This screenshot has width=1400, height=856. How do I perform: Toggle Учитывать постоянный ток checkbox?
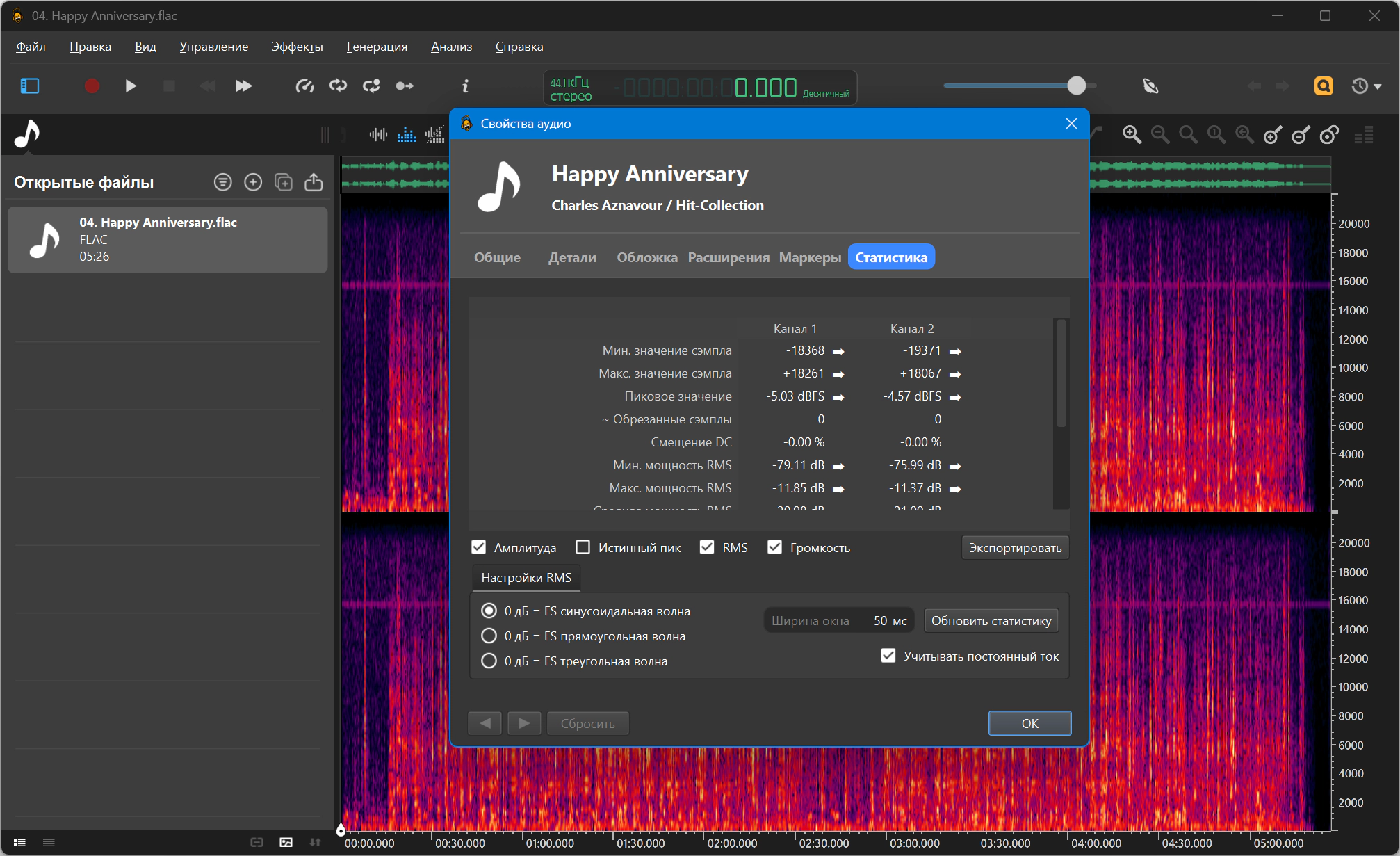888,656
